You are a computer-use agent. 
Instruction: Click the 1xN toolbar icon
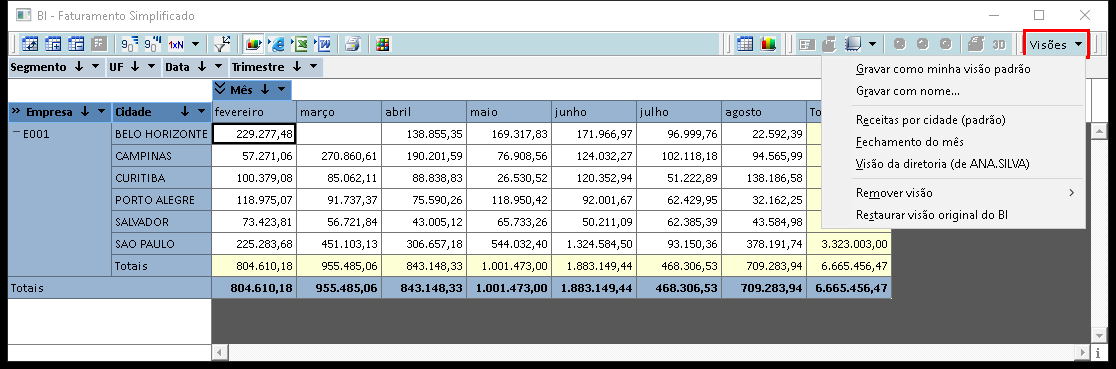pos(176,44)
